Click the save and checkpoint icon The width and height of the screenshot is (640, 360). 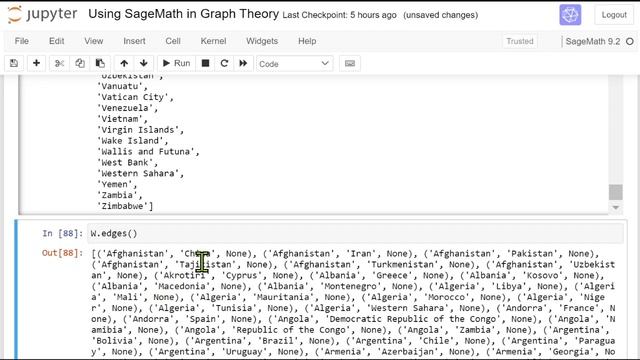(x=14, y=63)
